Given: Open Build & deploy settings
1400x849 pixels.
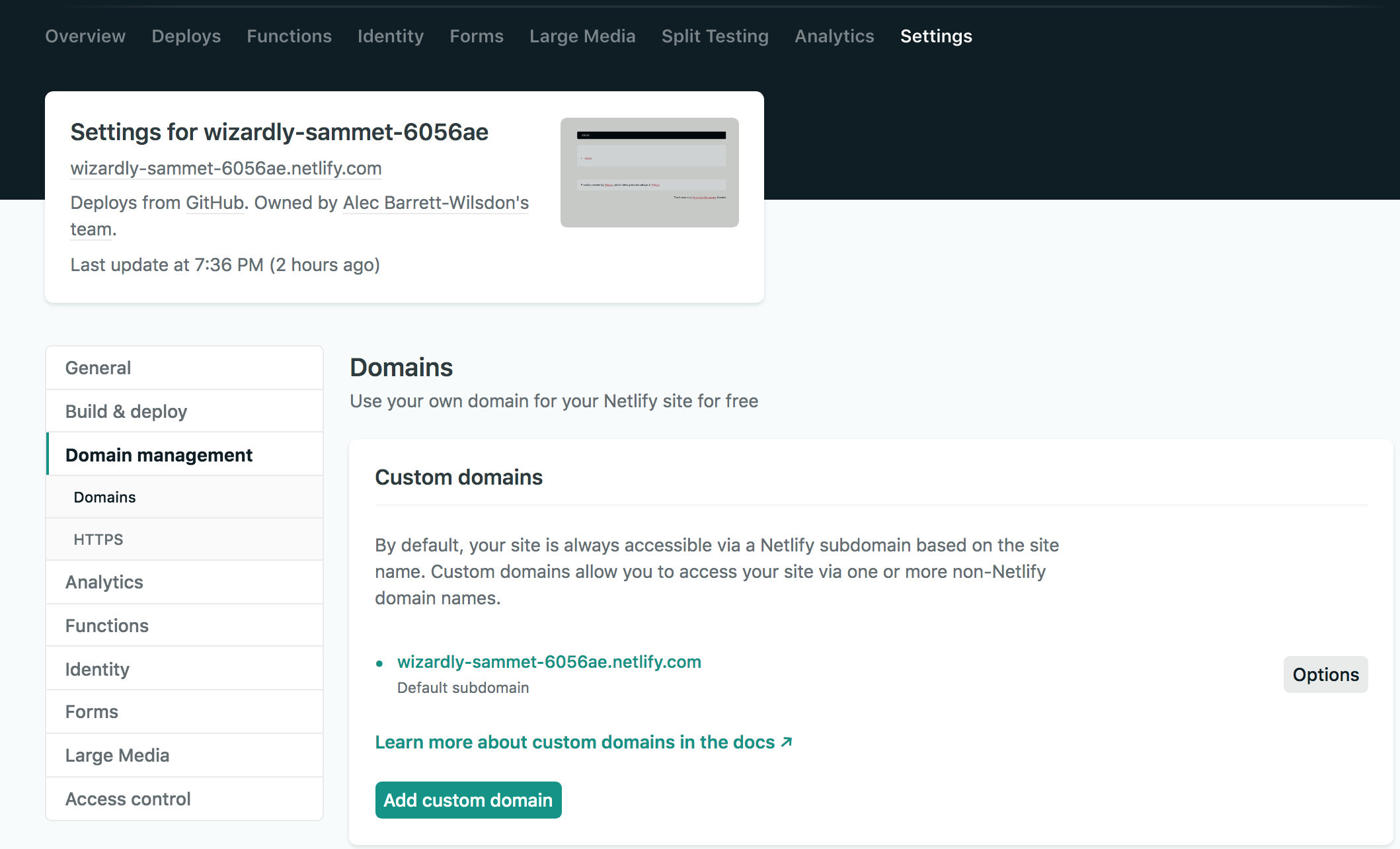Looking at the screenshot, I should [184, 411].
